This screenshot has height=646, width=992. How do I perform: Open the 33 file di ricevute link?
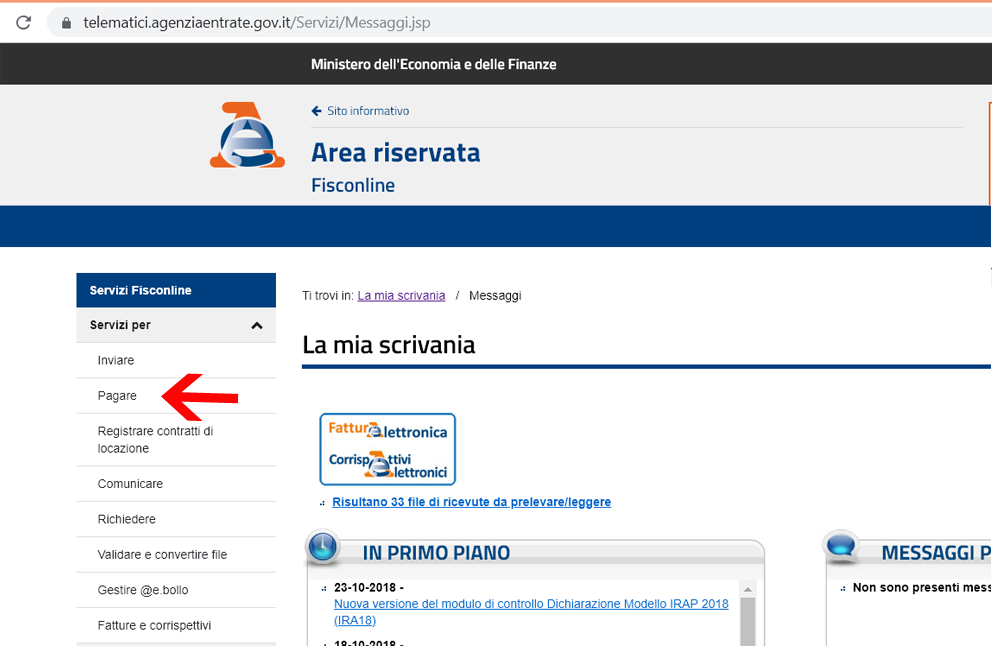click(x=471, y=502)
